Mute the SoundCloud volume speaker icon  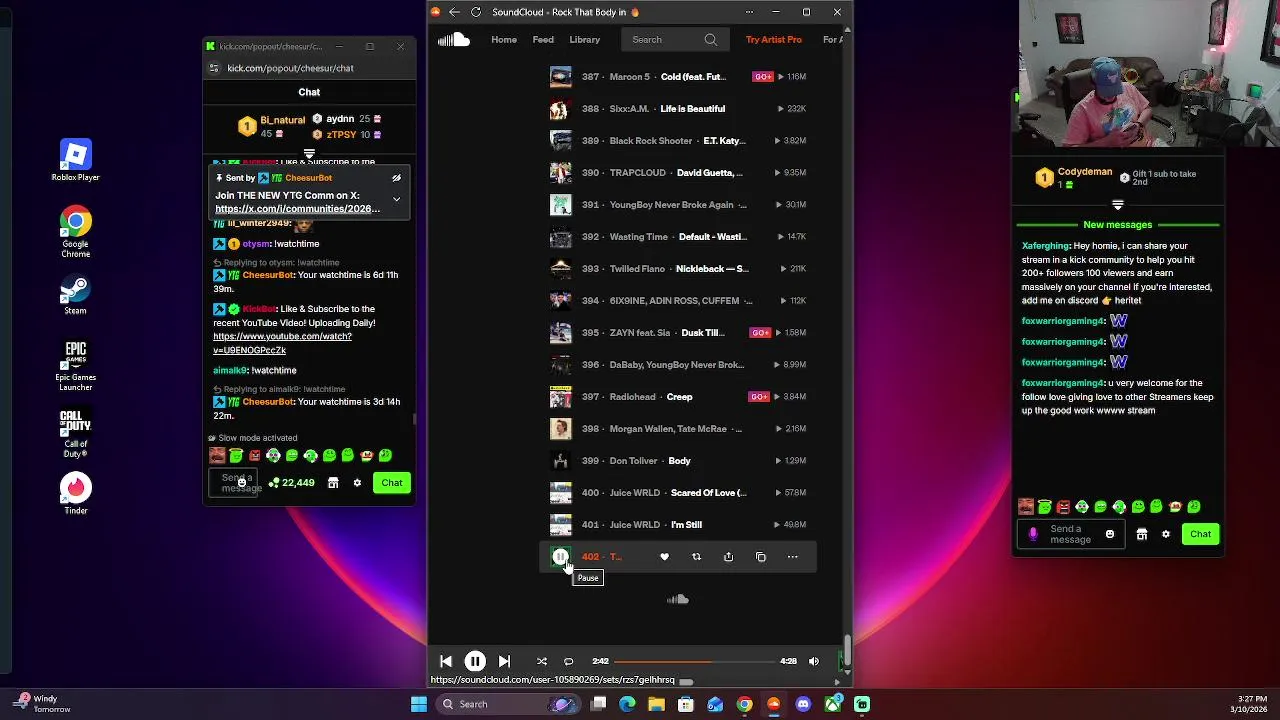(813, 661)
